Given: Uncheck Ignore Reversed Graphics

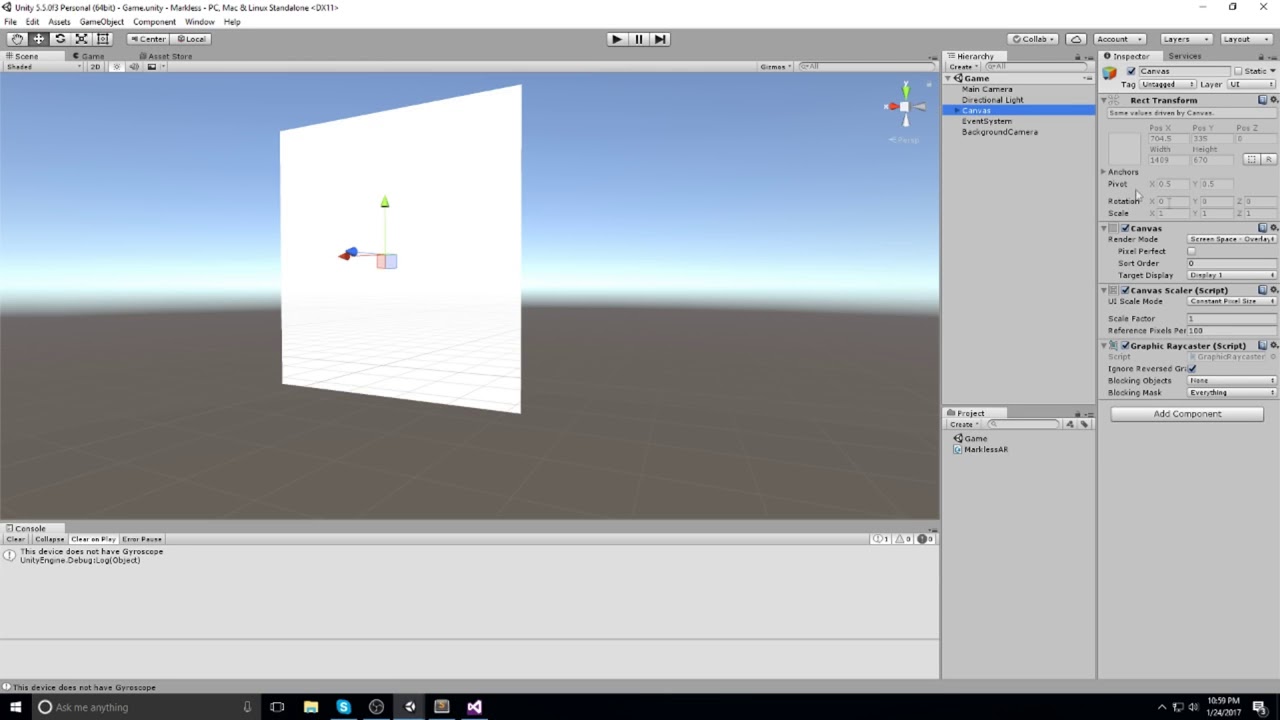Looking at the screenshot, I should coord(1192,368).
